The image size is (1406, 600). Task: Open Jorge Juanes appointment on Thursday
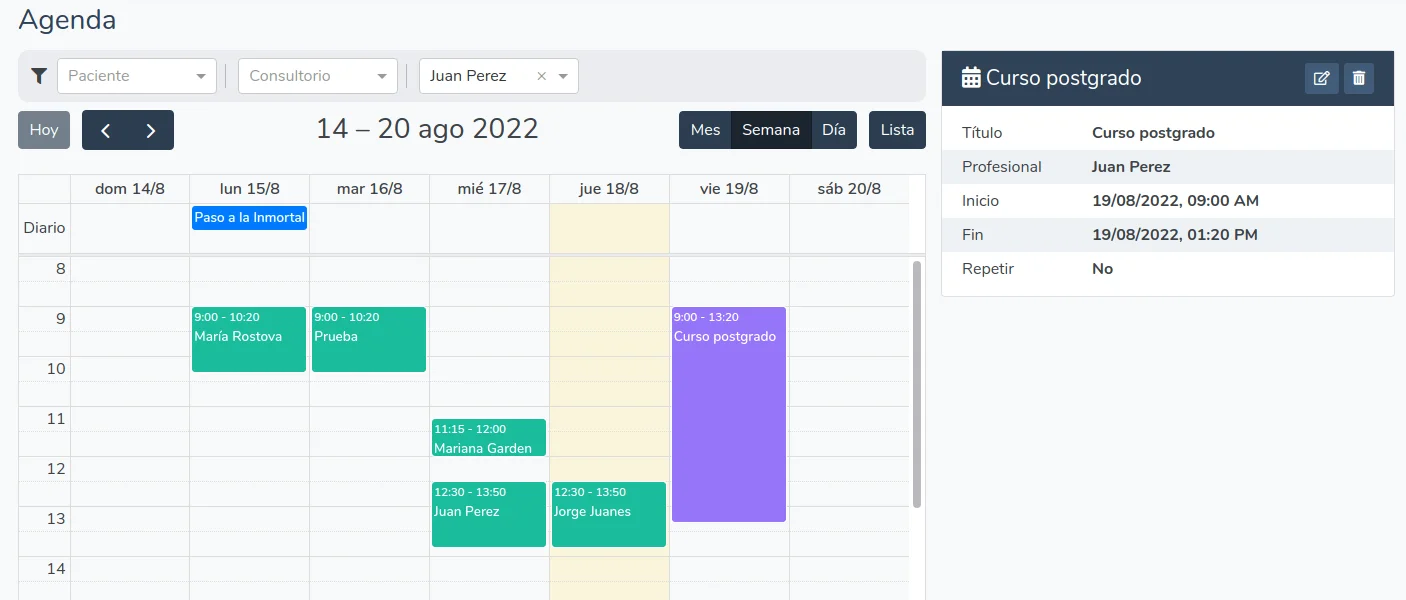click(x=608, y=515)
